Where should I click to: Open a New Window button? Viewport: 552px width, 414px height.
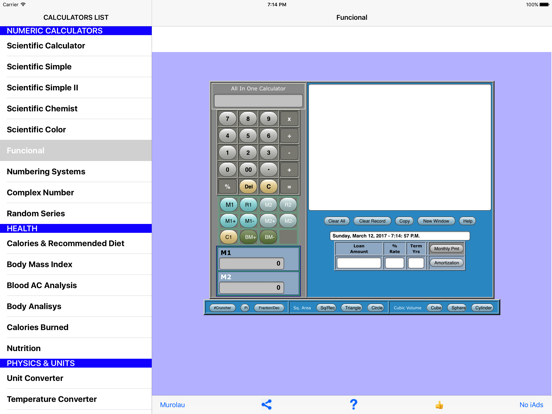pyautogui.click(x=436, y=221)
